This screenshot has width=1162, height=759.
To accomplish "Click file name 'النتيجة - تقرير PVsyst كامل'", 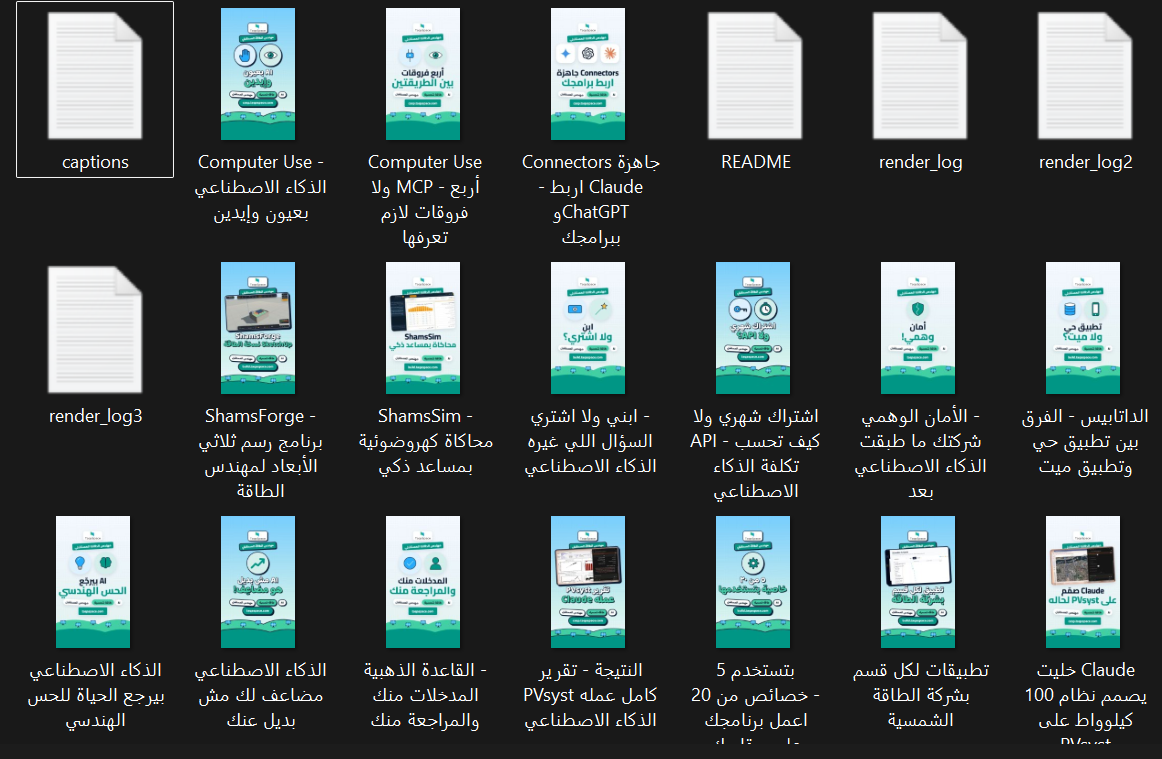I will 591,695.
